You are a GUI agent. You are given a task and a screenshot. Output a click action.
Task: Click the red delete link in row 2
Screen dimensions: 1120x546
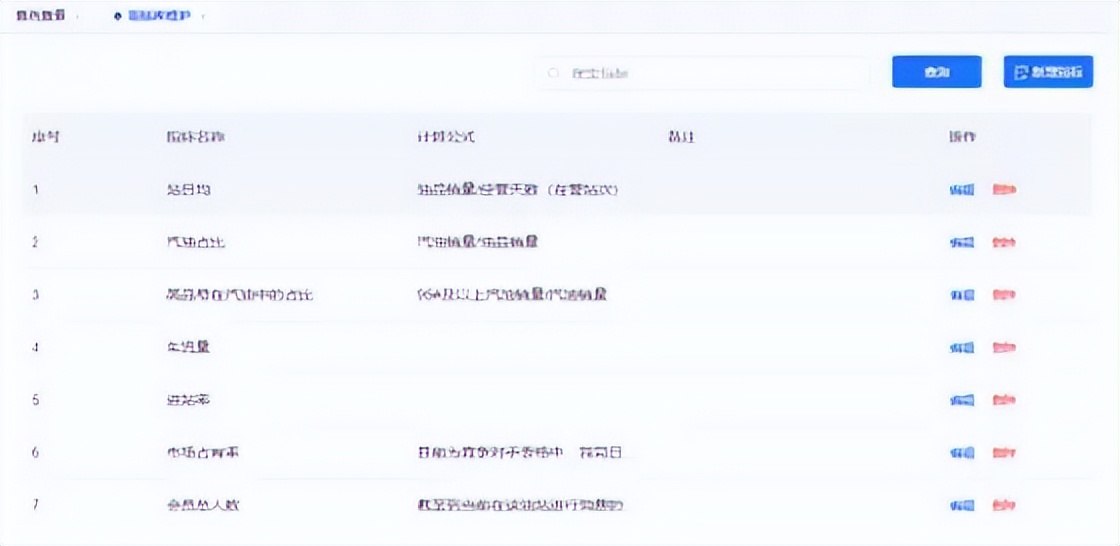coord(1004,243)
